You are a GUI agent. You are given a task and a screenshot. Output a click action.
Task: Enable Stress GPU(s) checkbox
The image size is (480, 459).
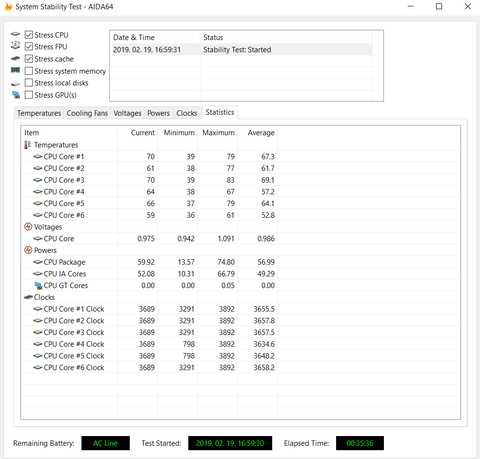point(29,95)
